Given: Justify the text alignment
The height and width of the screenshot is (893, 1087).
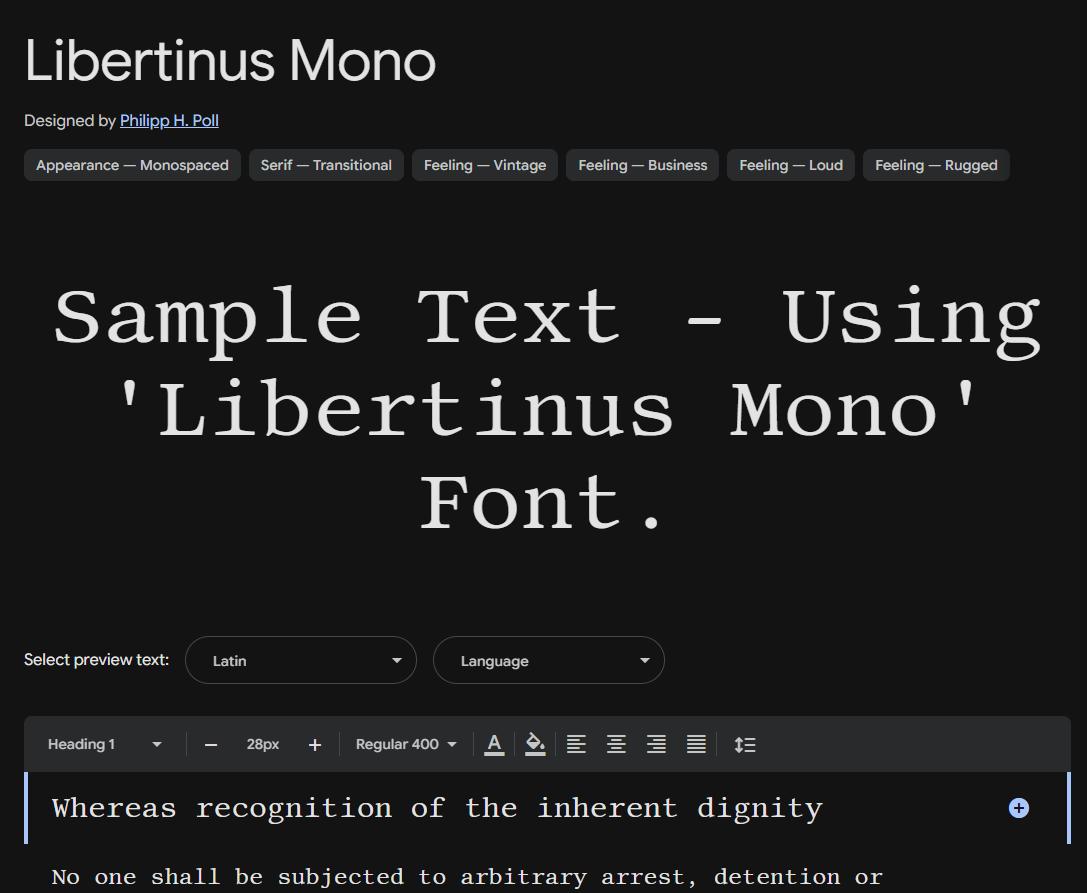Looking at the screenshot, I should click(697, 745).
